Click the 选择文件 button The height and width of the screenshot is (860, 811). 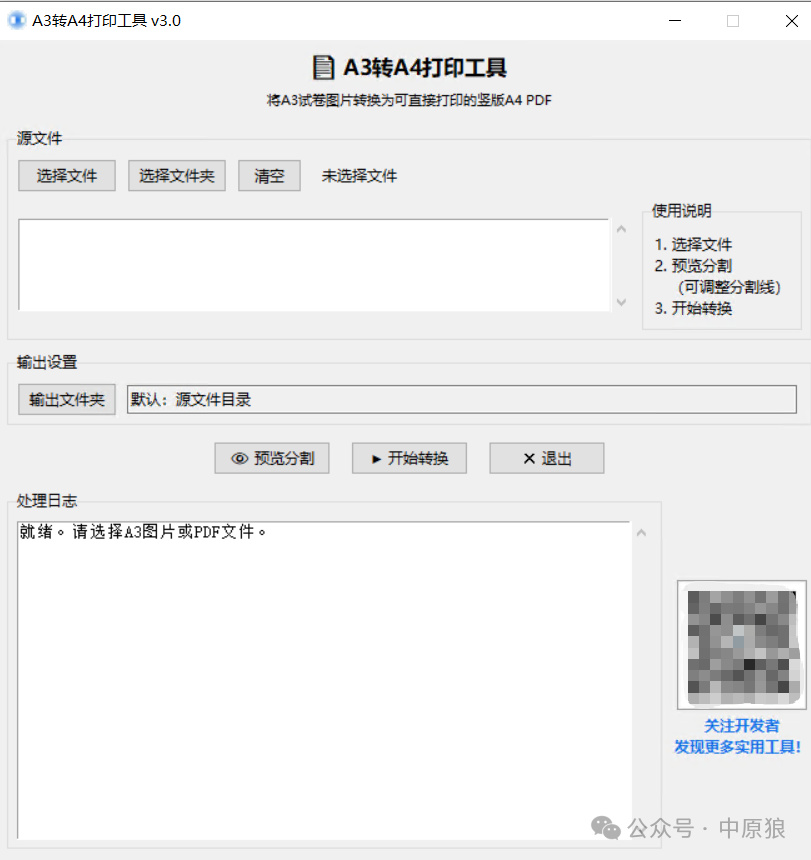click(67, 176)
